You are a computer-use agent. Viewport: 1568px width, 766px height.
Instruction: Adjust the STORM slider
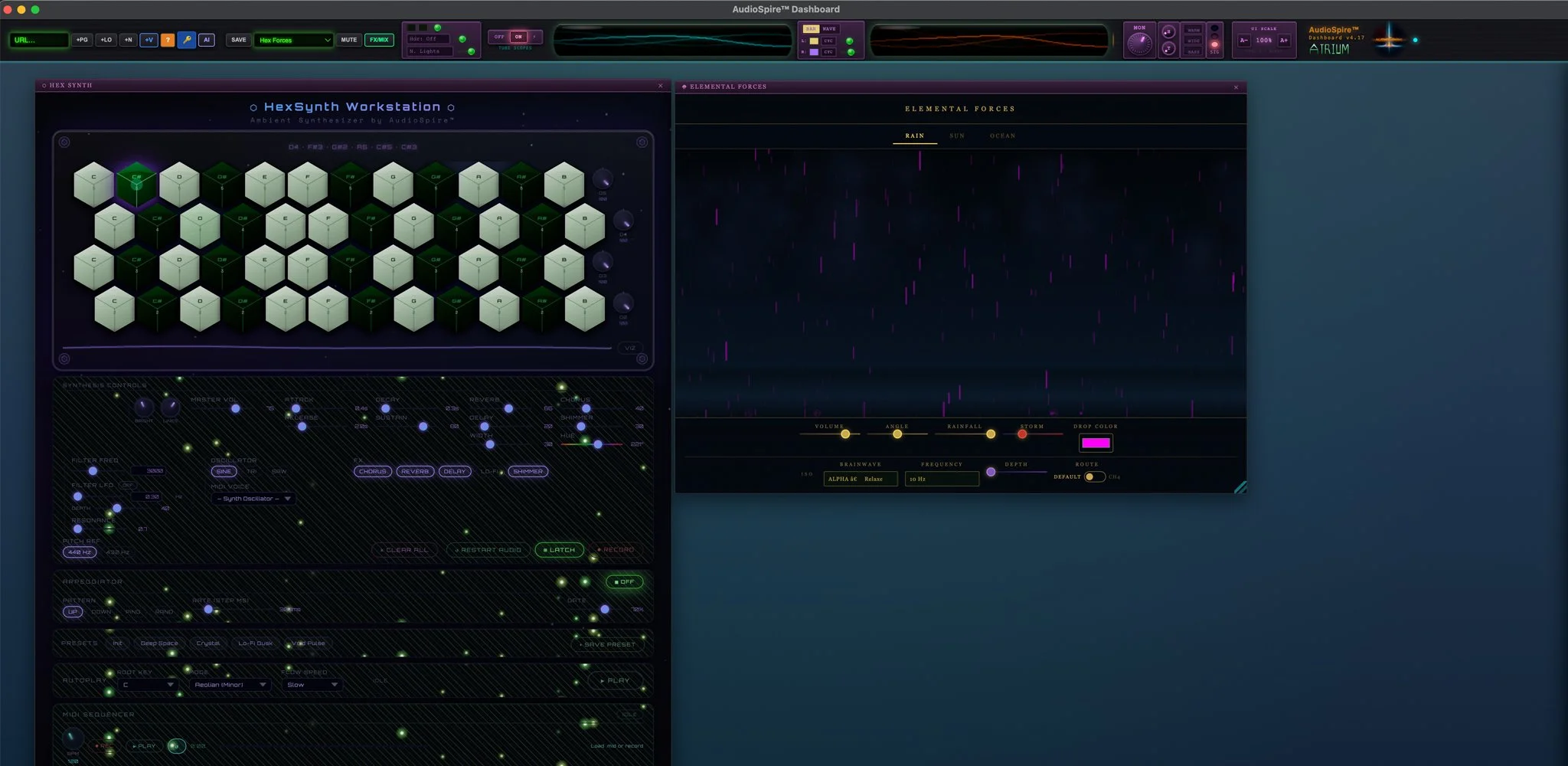(x=1032, y=434)
